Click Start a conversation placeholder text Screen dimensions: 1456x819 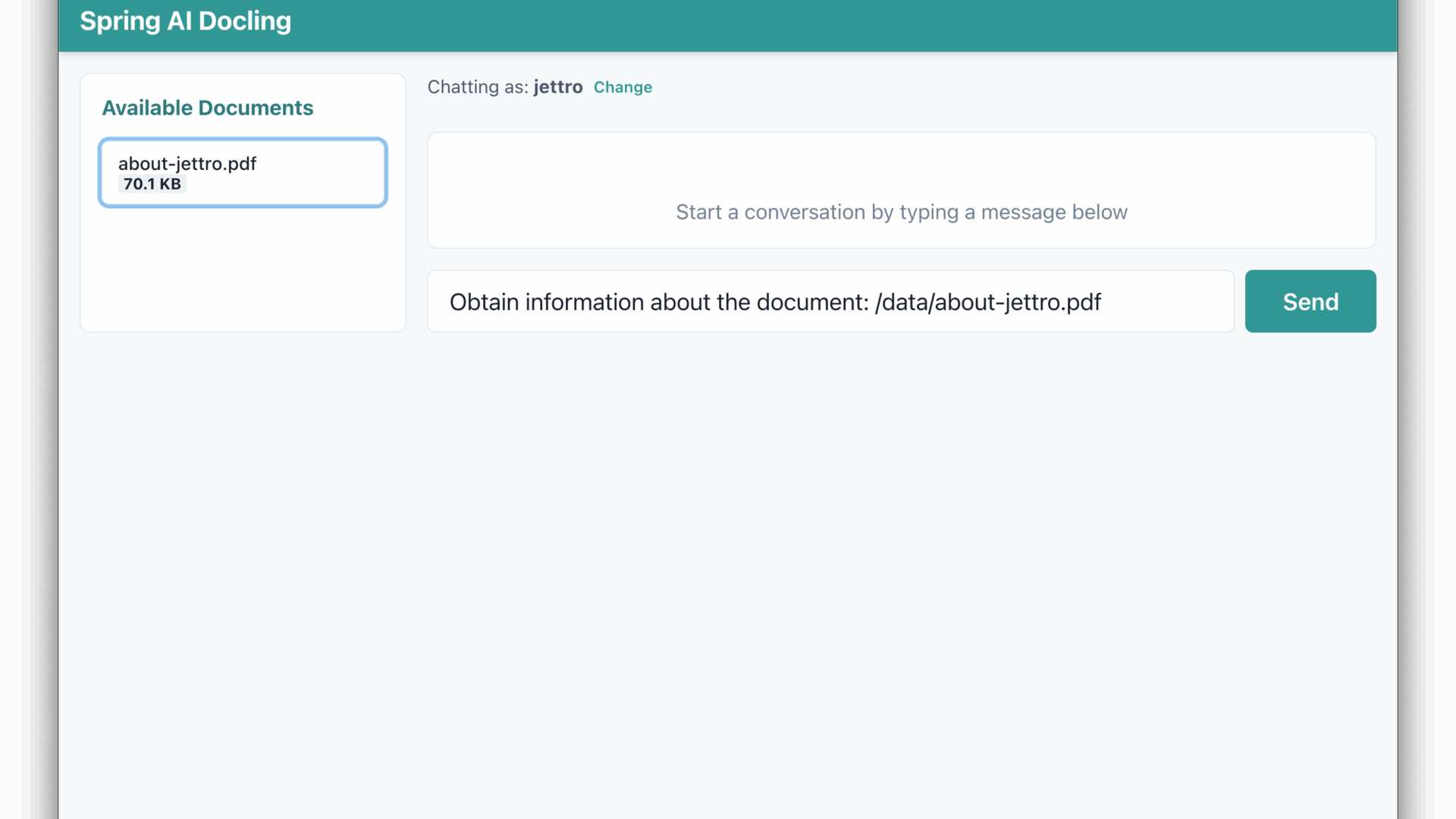[x=901, y=212]
